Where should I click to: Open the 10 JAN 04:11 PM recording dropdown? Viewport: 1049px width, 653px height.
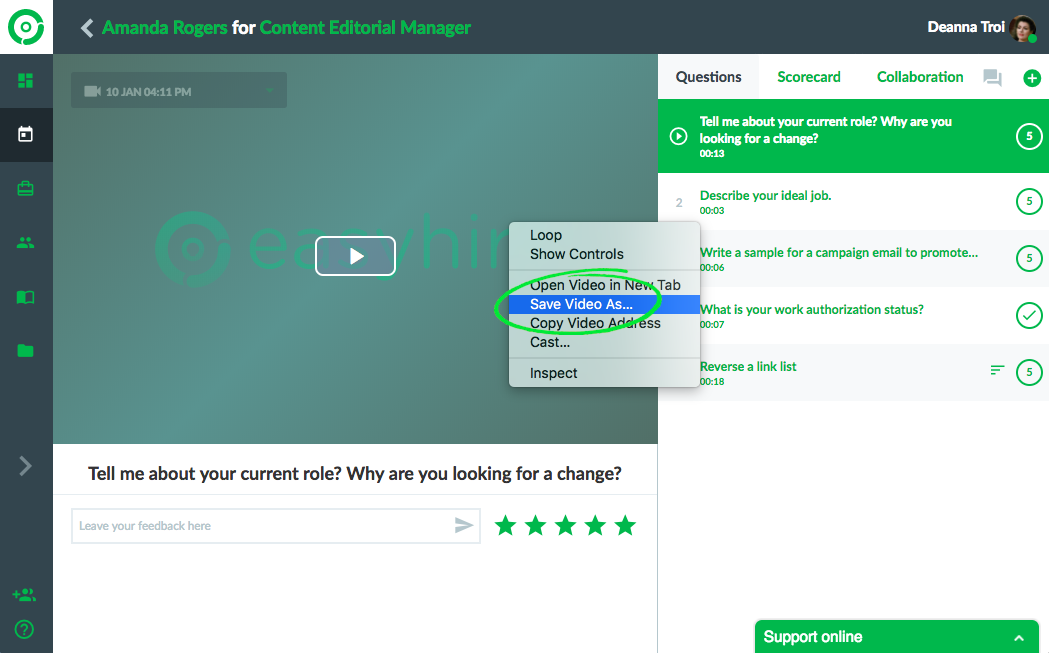click(x=179, y=90)
